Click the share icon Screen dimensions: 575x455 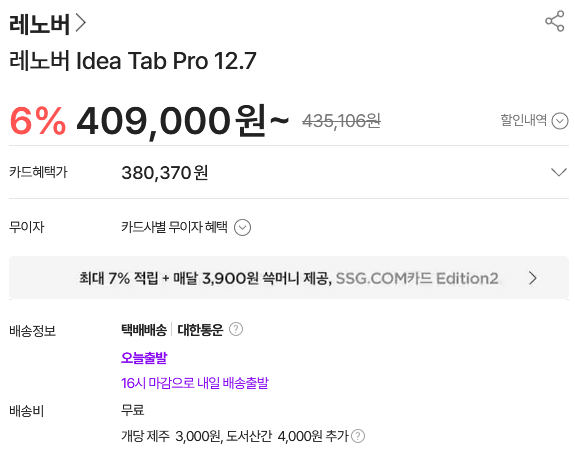[x=555, y=21]
